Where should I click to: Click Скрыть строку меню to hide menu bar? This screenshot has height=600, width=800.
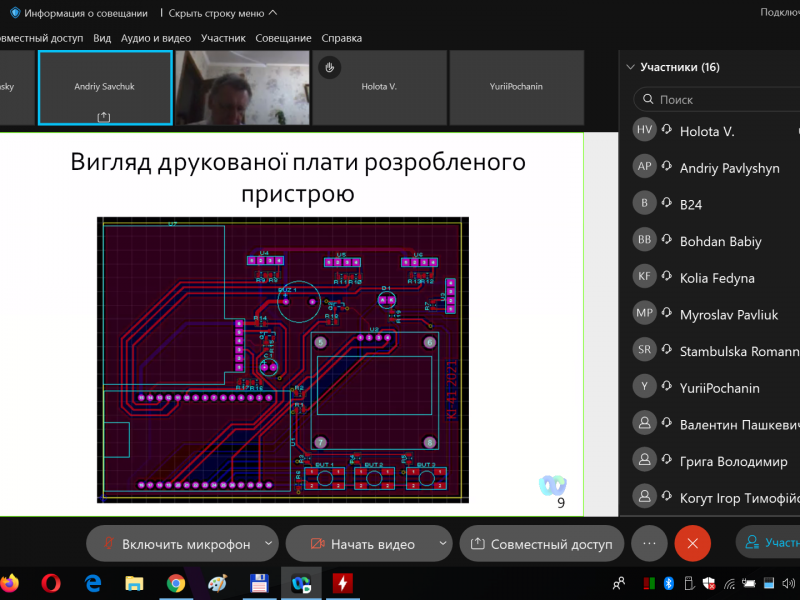[x=223, y=13]
